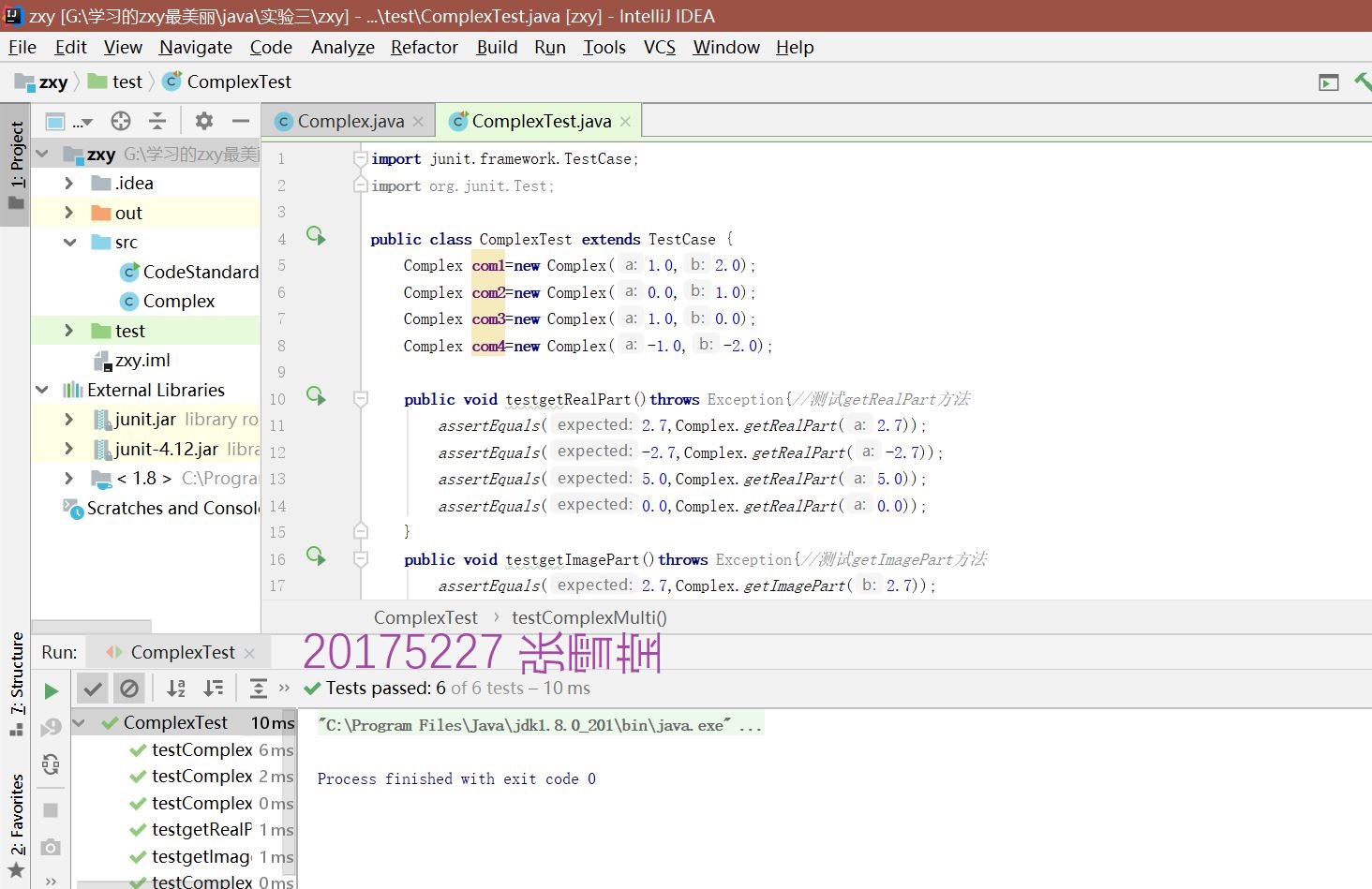Viewport: 1372px width, 889px height.
Task: Select the zxy.iml file
Action: coord(132,360)
